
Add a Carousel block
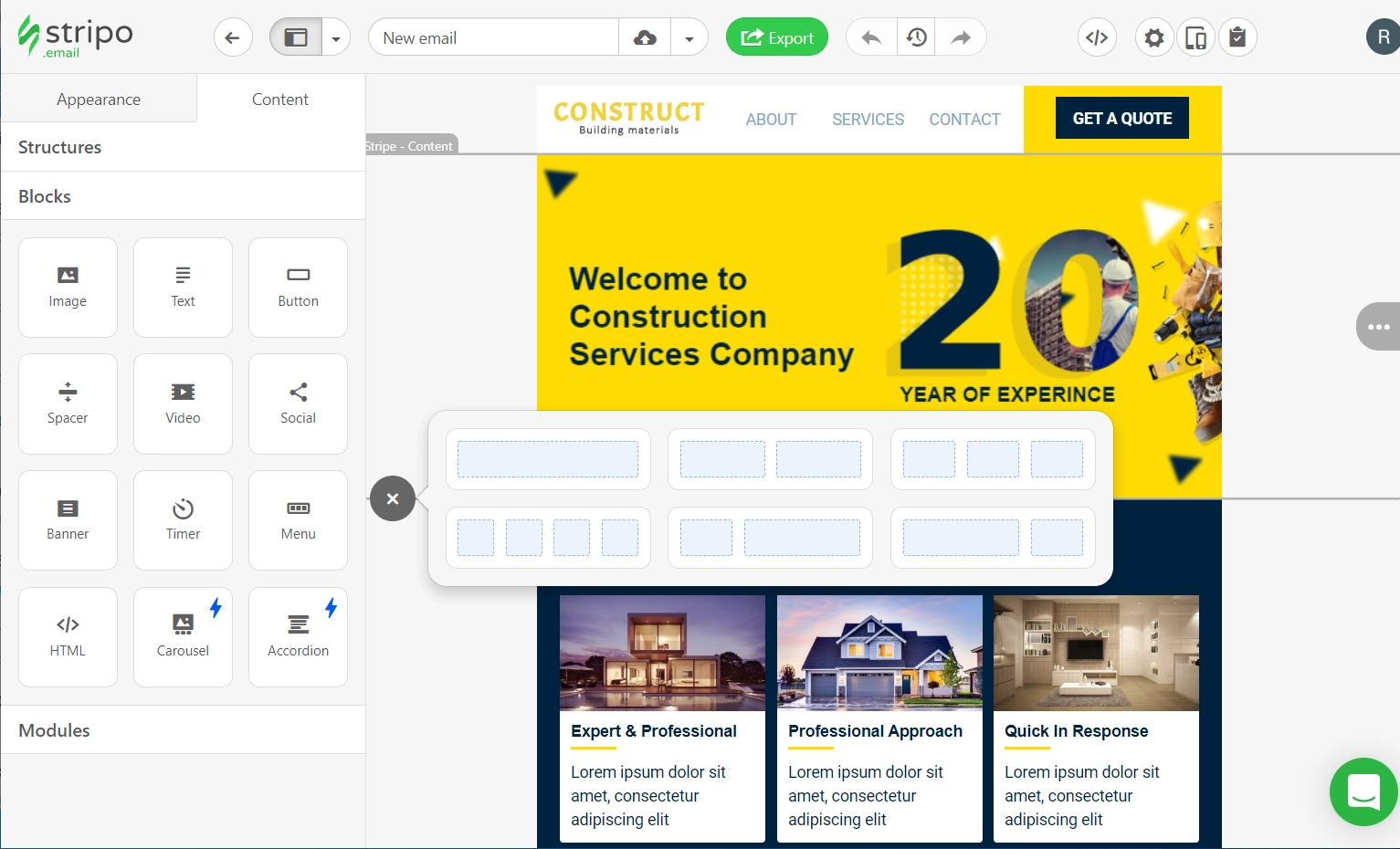[183, 636]
